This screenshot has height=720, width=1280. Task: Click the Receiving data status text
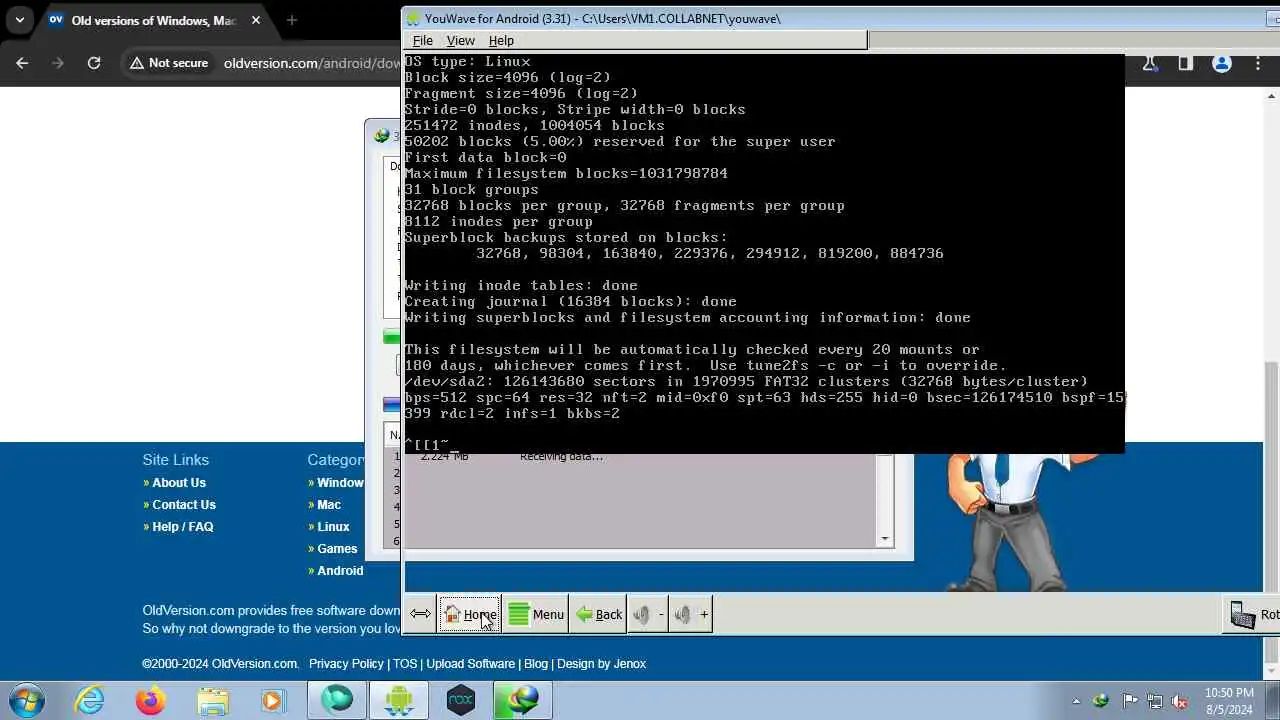tap(561, 457)
